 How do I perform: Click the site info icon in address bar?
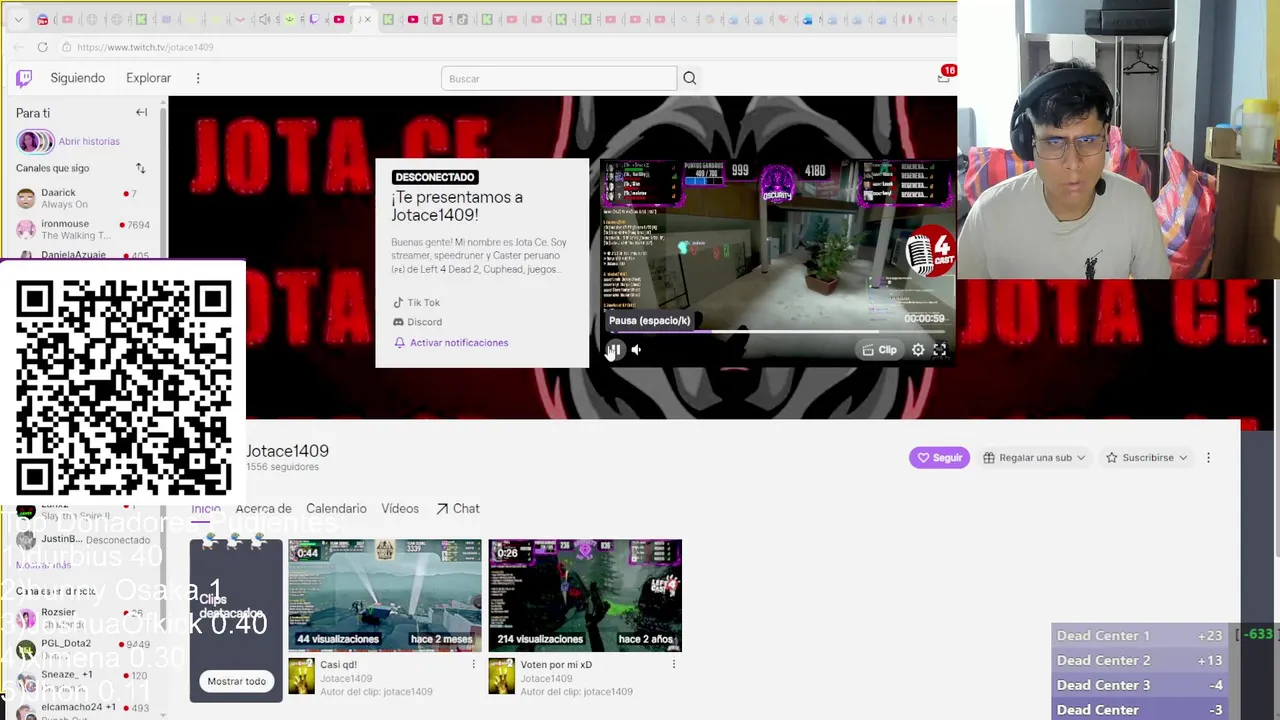pos(66,47)
